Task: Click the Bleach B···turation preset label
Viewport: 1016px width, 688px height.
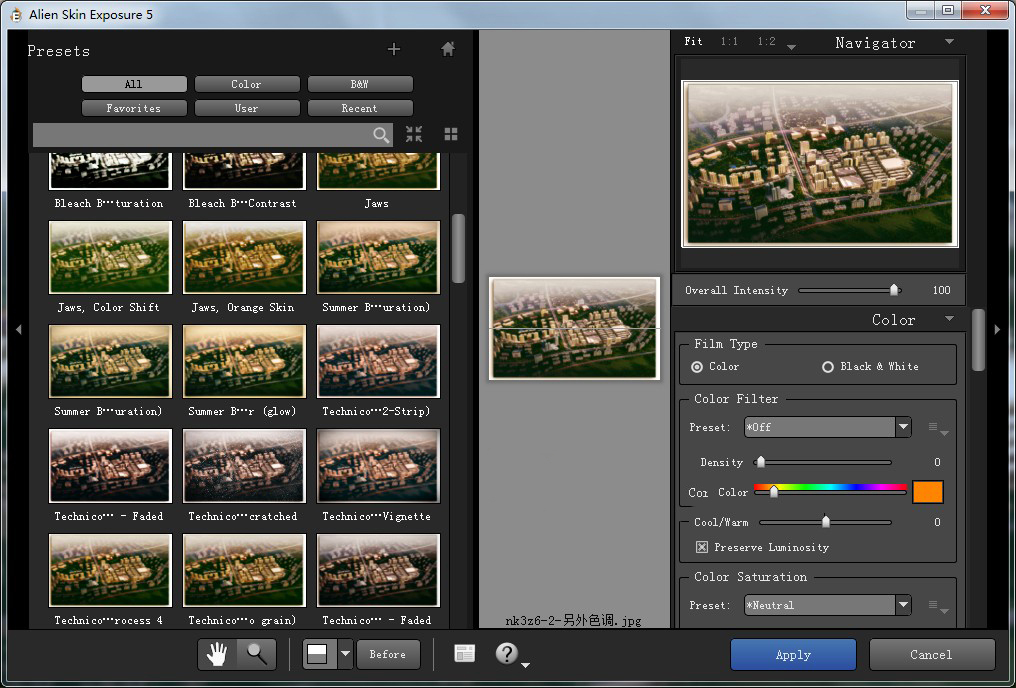Action: (109, 203)
